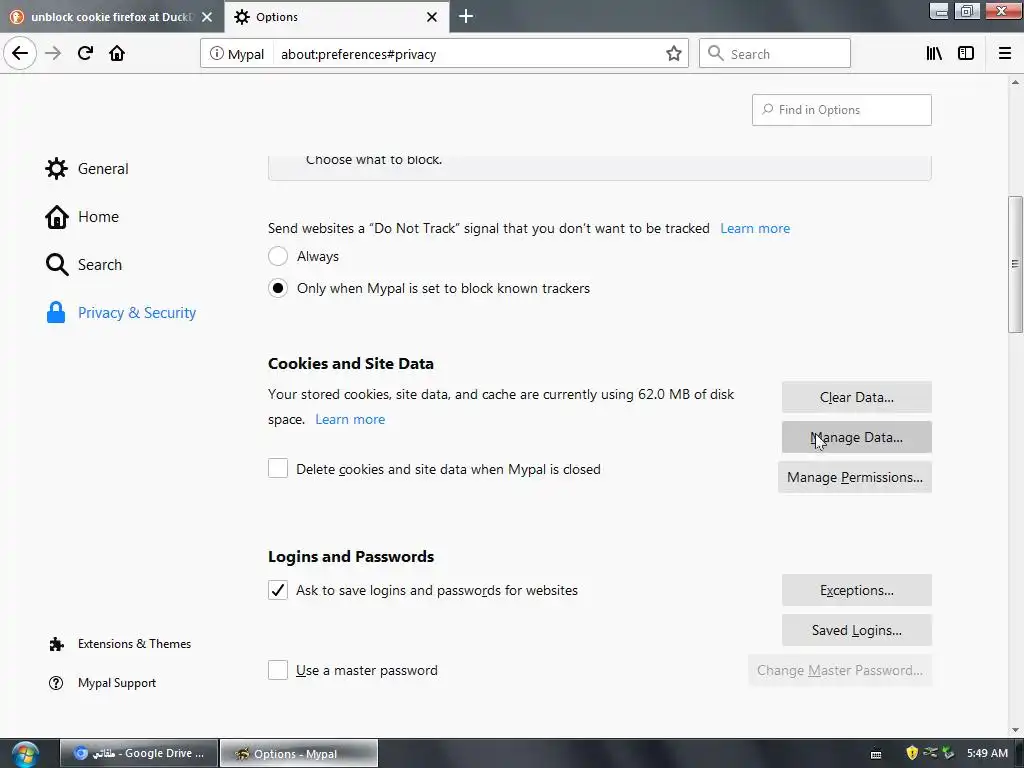Open the Library icon in toolbar
The image size is (1024, 768).
[934, 54]
